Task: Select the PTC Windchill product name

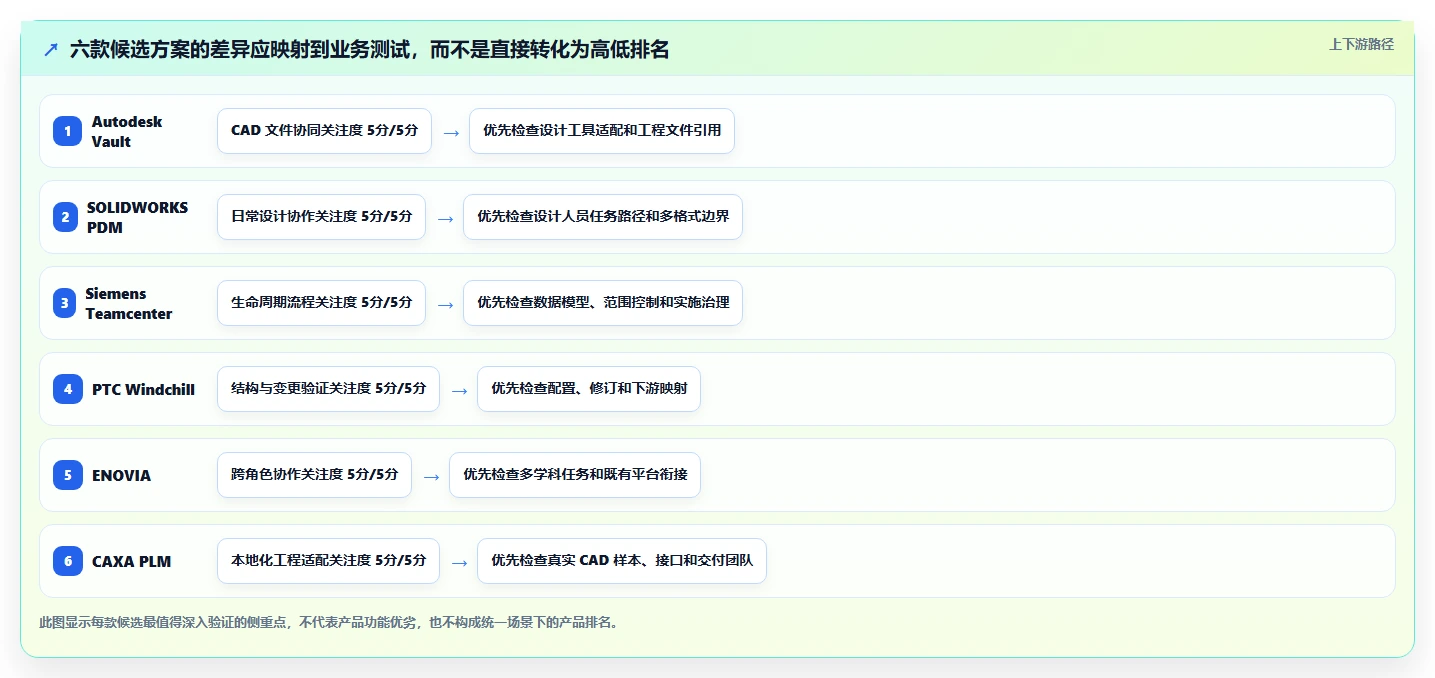Action: (143, 389)
